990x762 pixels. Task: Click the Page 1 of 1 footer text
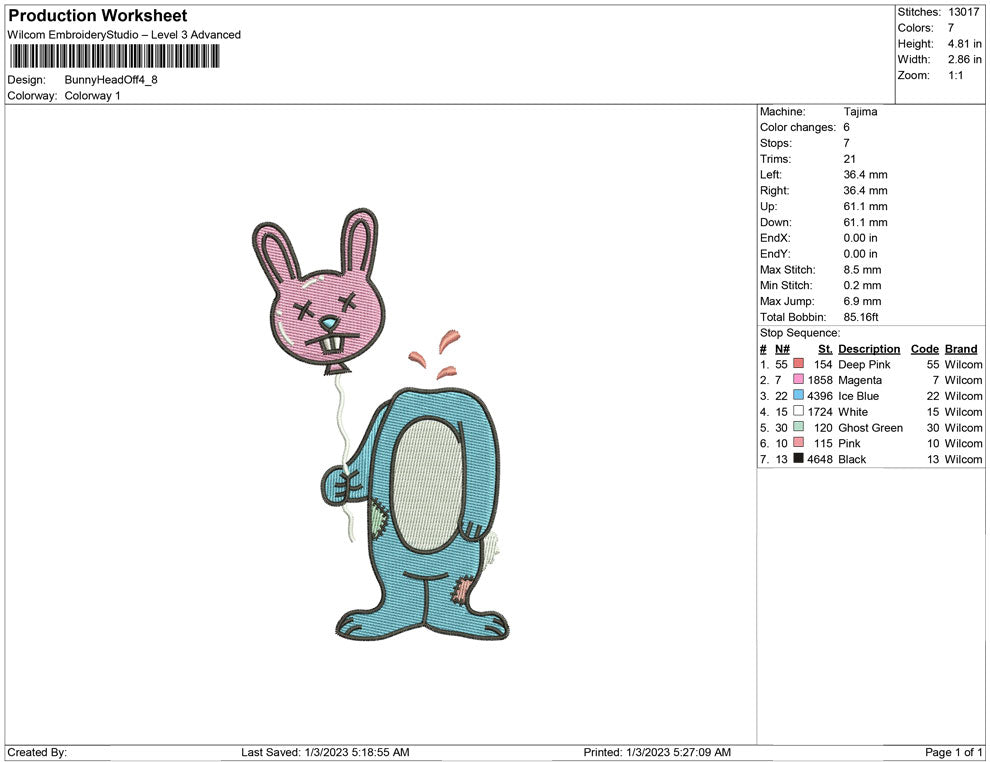point(954,752)
